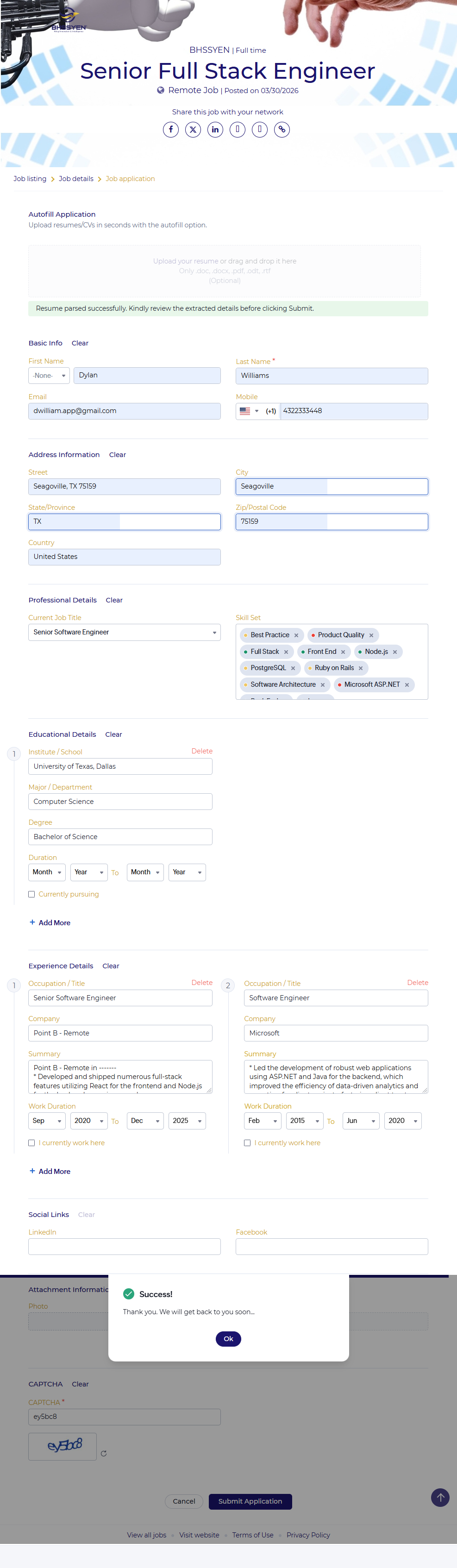Add more education with plus icon
The image size is (457, 1568).
point(32,922)
